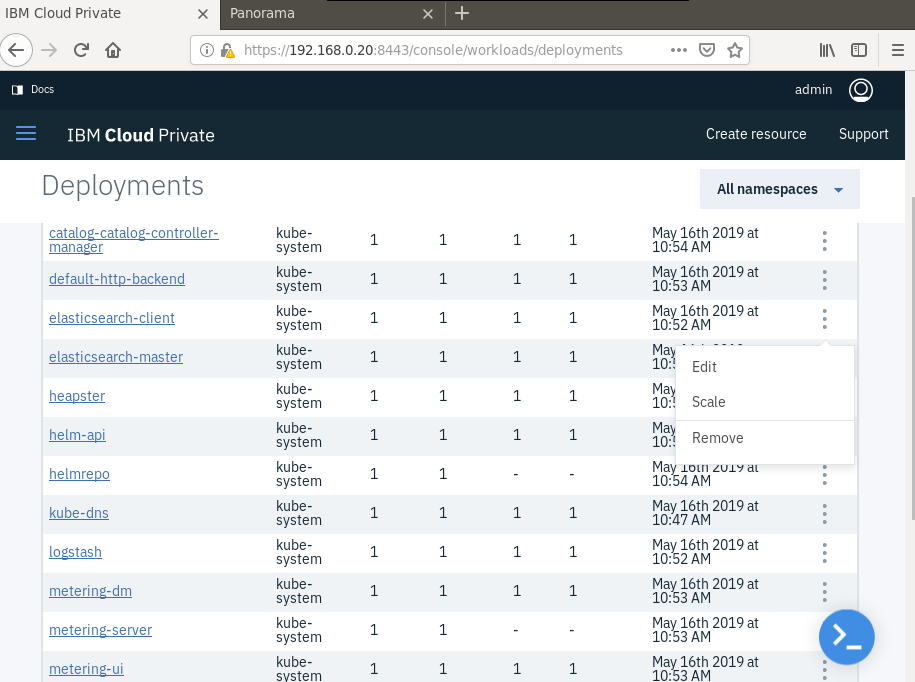Click actions menu for elasticsearch-client row
Screen dimensions: 915x682
(x=825, y=319)
